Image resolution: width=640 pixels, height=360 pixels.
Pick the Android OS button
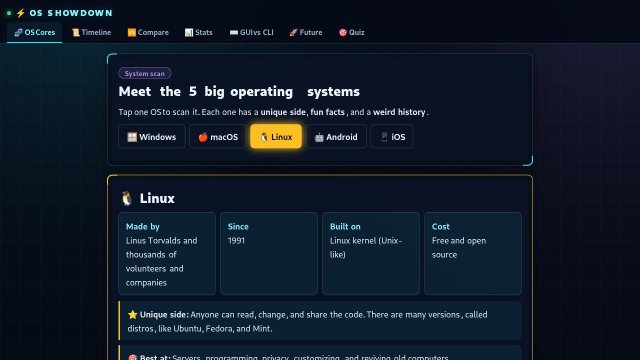[x=336, y=137]
